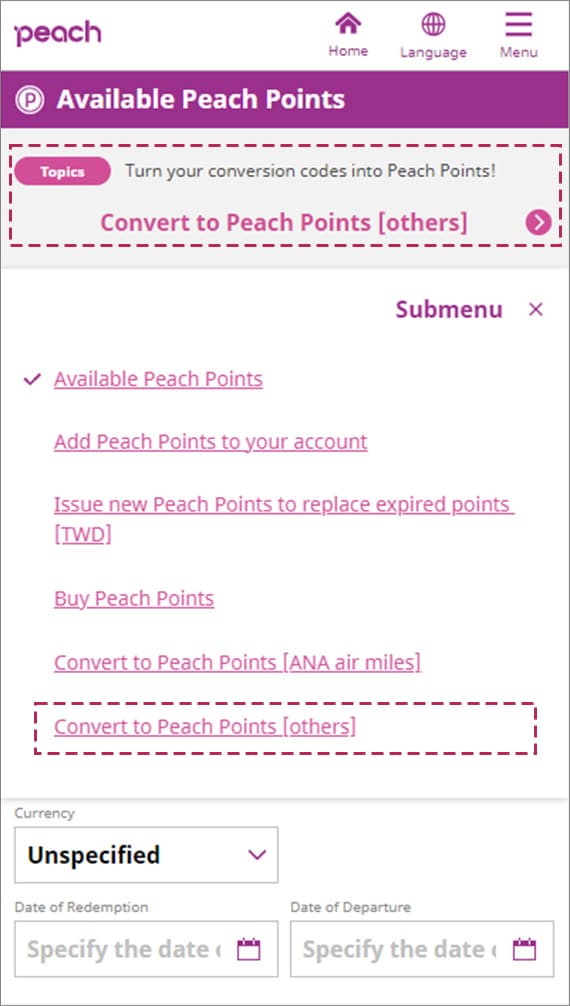Open Issue new Peach Points [TWD] link

284,520
